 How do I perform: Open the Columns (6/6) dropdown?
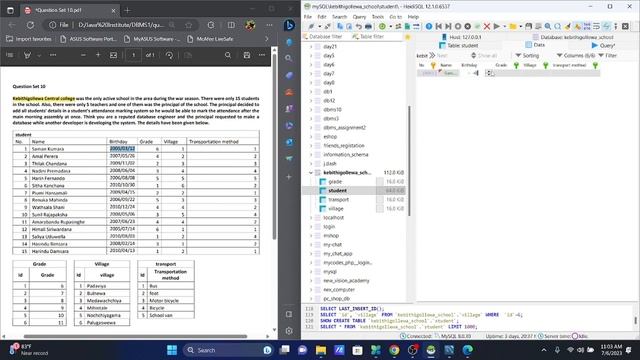point(576,55)
